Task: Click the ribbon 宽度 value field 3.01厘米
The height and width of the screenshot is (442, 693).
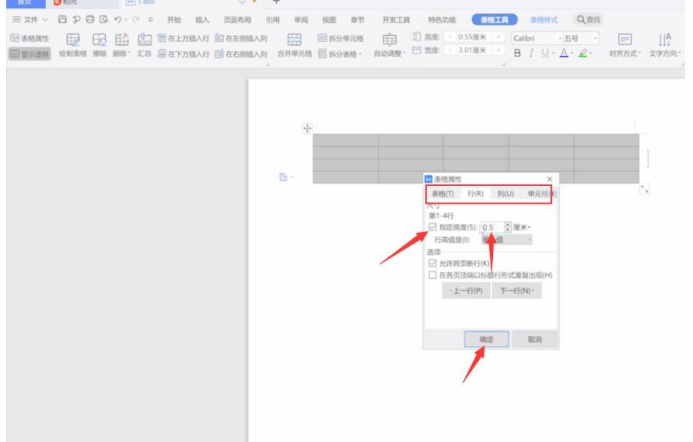Action: [x=472, y=50]
